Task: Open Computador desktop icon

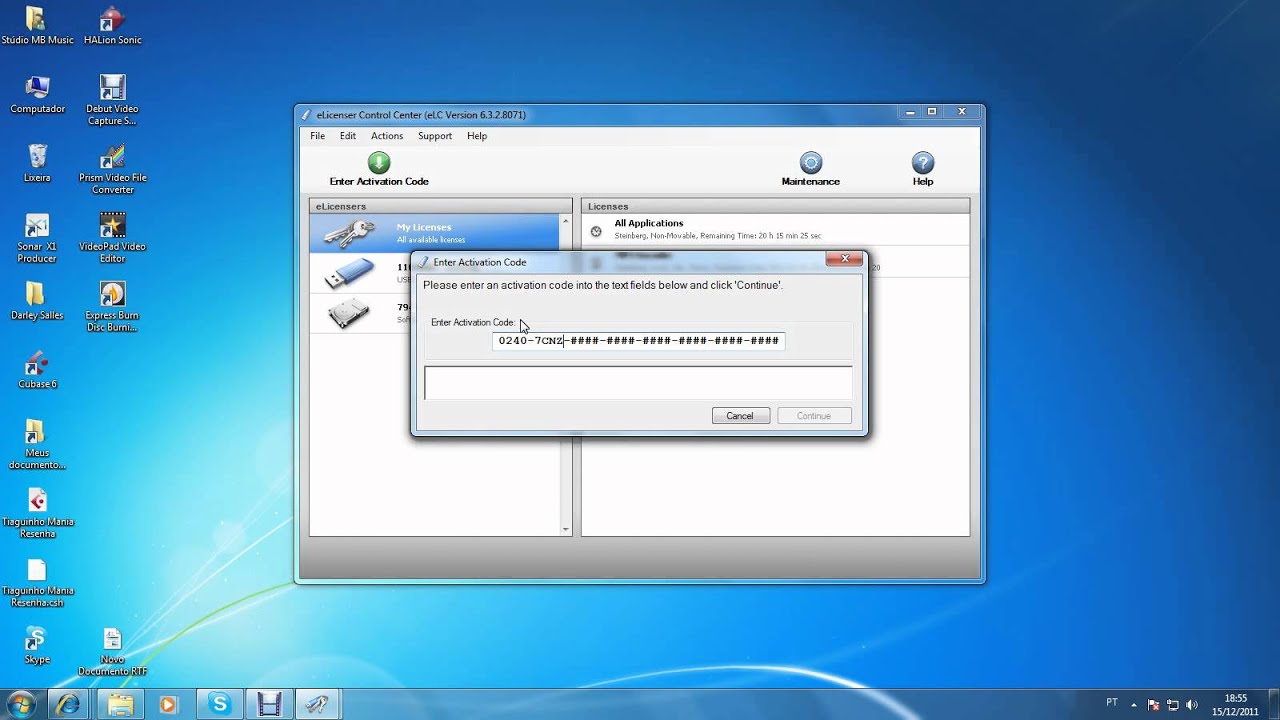Action: coord(37,95)
